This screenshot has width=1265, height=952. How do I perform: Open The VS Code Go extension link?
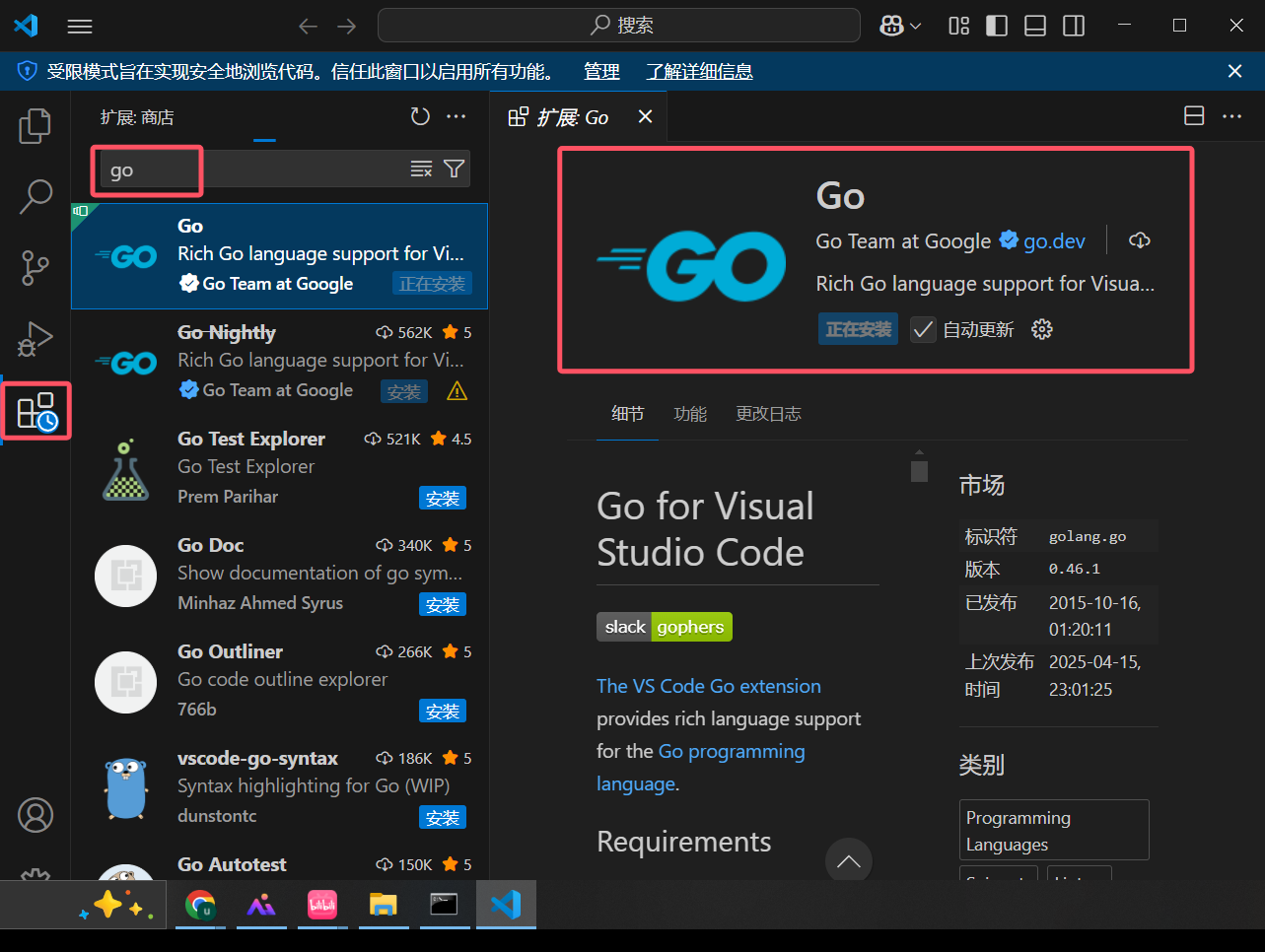pos(709,686)
